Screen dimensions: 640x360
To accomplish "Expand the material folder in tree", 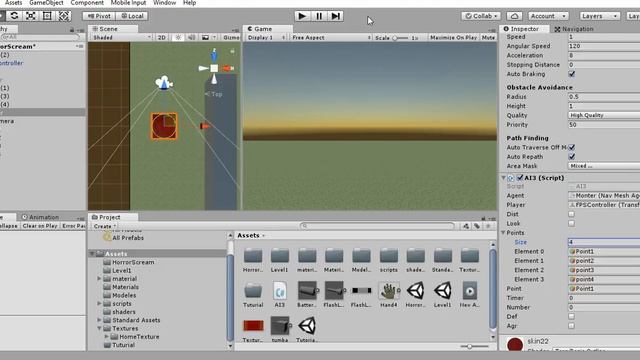I will coord(99,278).
